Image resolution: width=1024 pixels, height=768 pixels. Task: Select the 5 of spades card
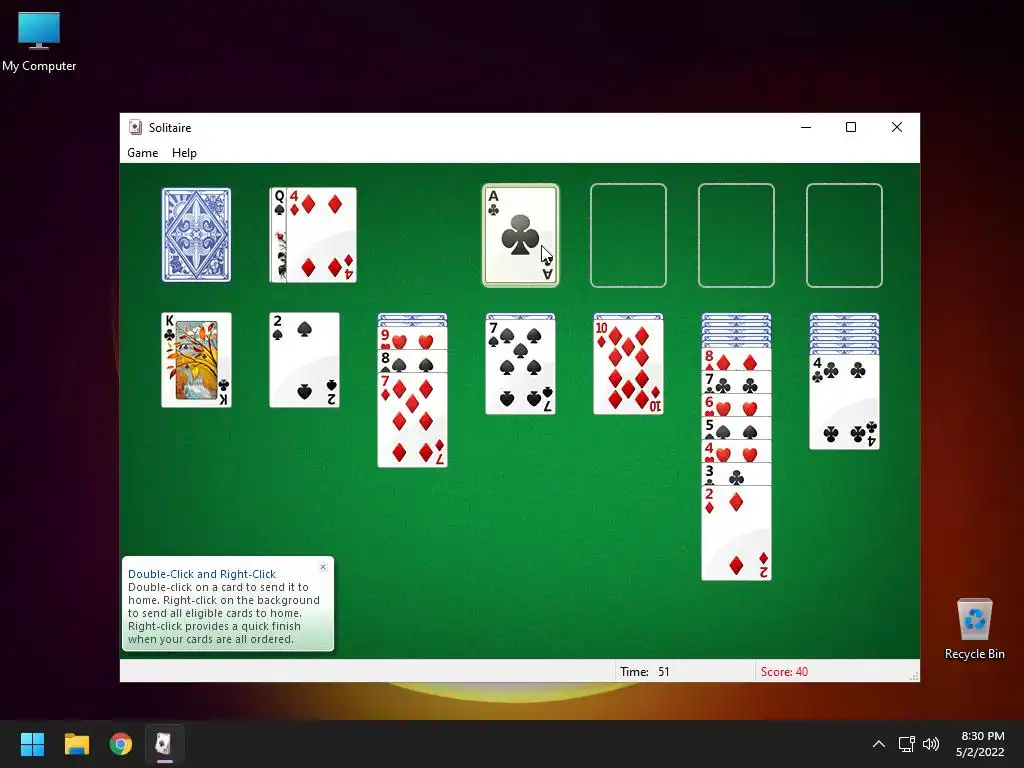[x=736, y=428]
